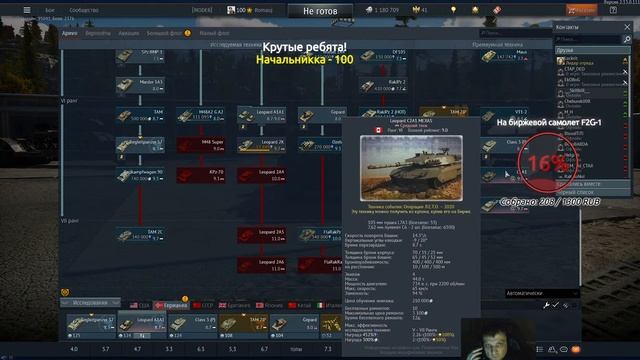Select the premium VT1-2 card
The height and width of the screenshot is (360, 640).
point(504,116)
